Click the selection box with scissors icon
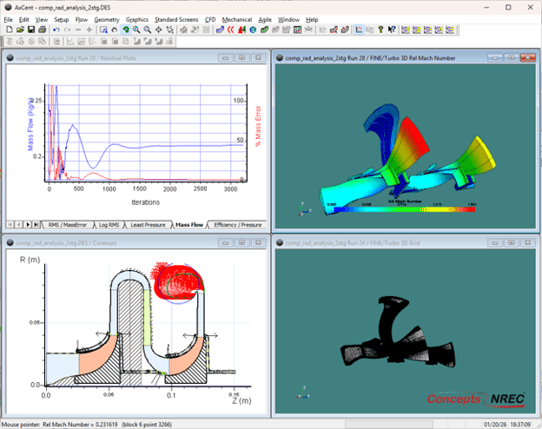 pos(170,30)
